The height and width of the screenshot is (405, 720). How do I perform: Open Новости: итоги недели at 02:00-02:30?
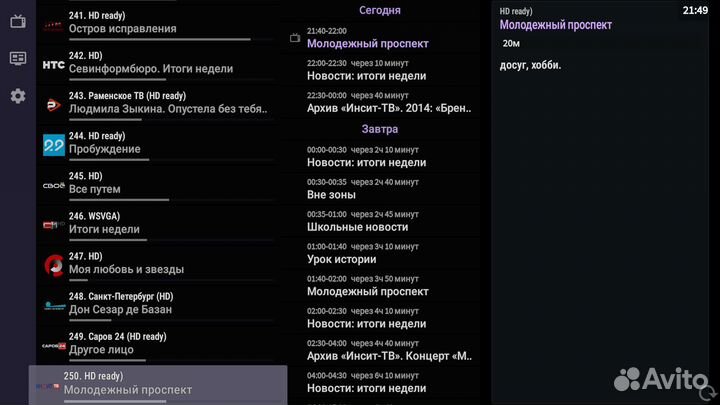pyautogui.click(x=381, y=318)
